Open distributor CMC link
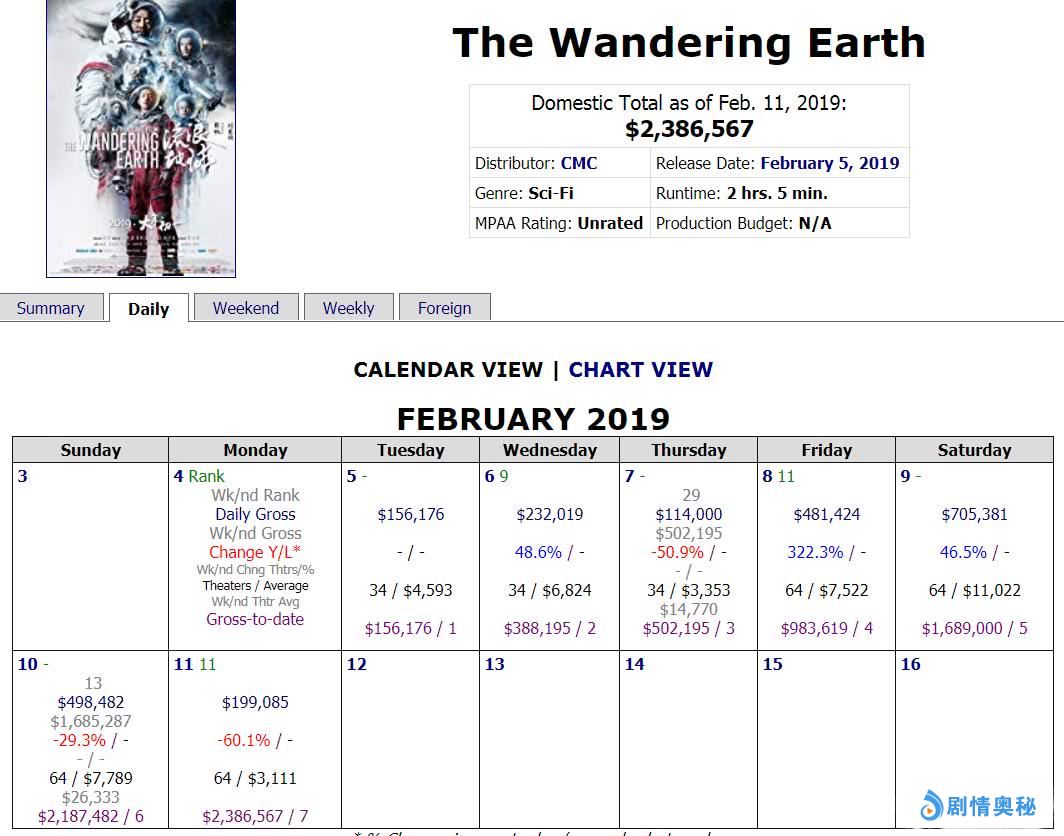Image resolution: width=1064 pixels, height=836 pixels. pos(579,163)
